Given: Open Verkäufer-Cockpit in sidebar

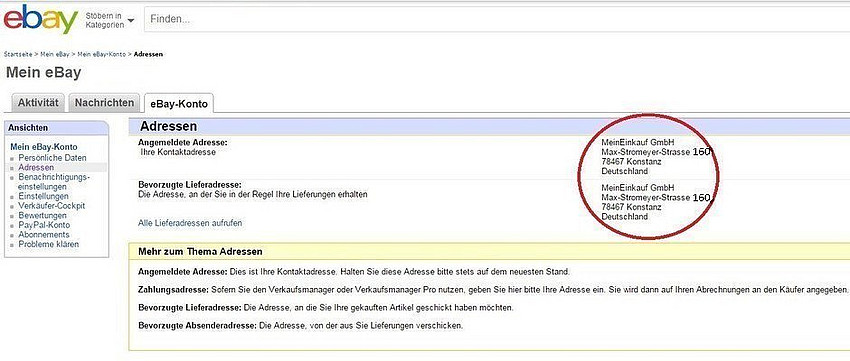Looking at the screenshot, I should tap(51, 206).
